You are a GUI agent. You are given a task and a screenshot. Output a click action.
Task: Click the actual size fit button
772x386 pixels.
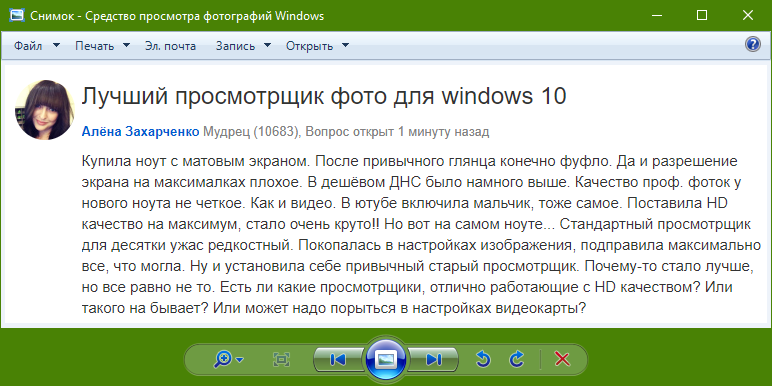coord(281,360)
